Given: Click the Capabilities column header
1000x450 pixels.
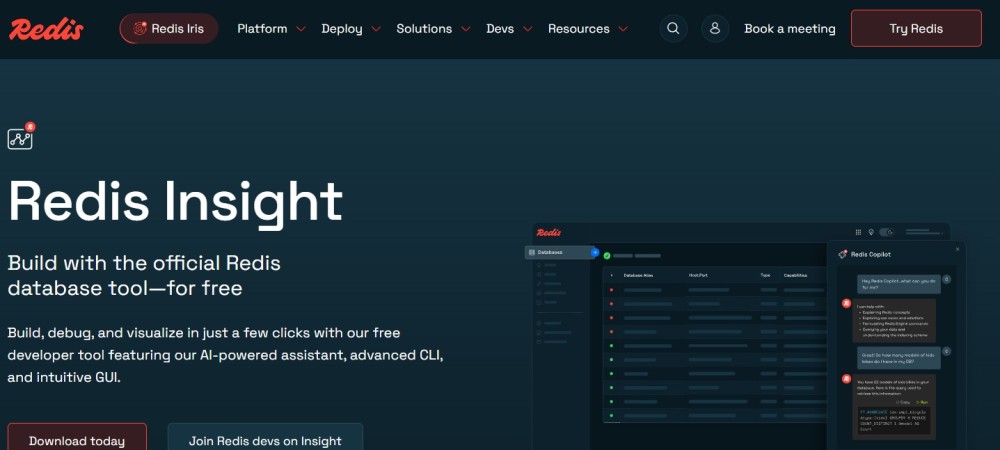Looking at the screenshot, I should (795, 275).
